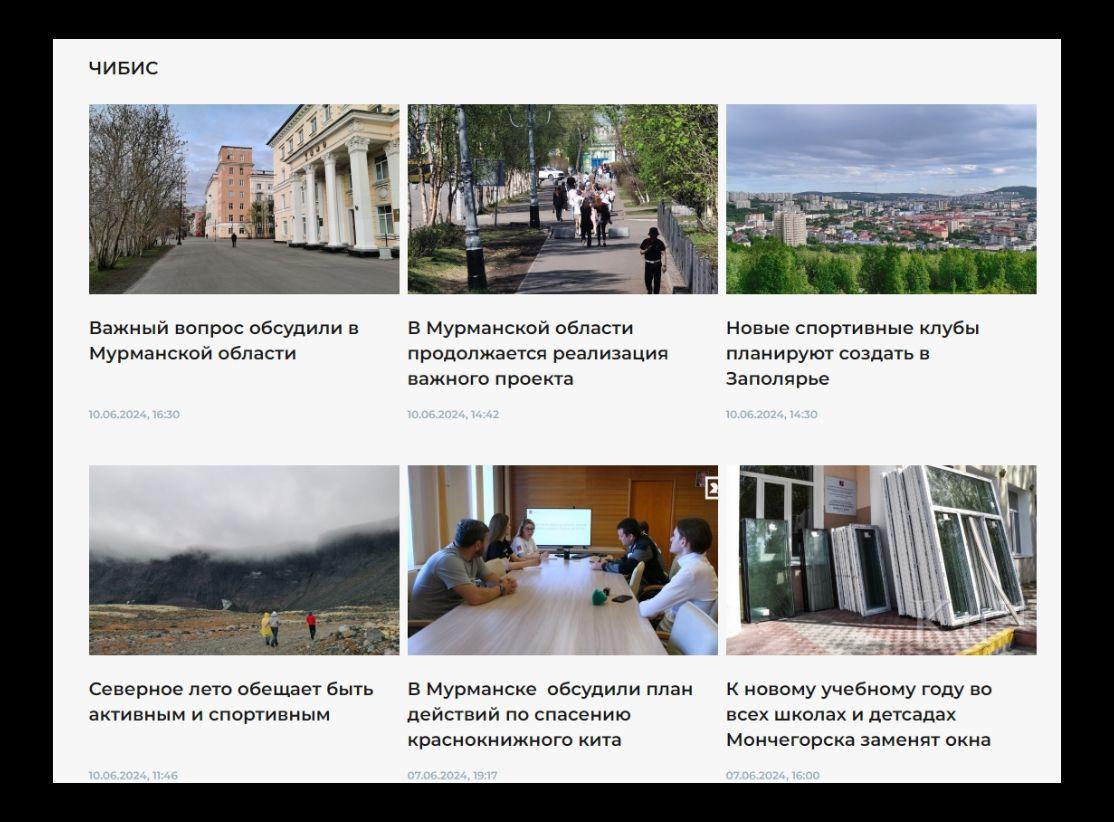Open the ЧИБИС section heading
The image size is (1114, 822).
click(x=123, y=68)
